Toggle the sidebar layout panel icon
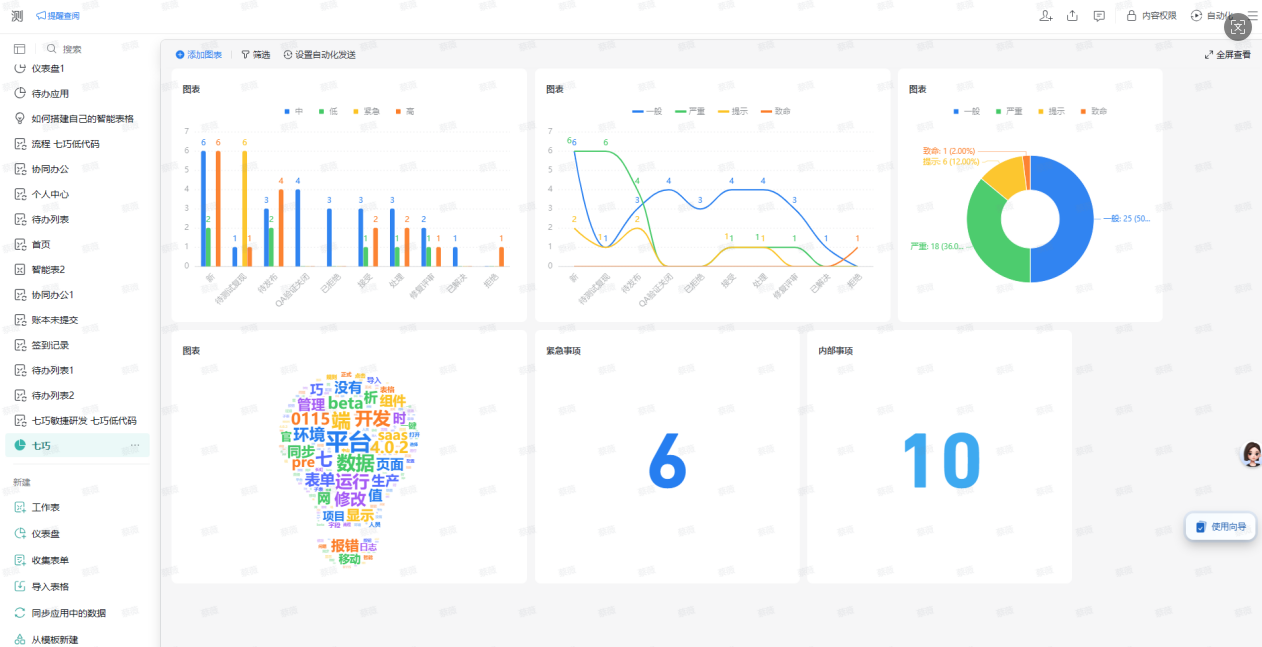 tap(19, 49)
